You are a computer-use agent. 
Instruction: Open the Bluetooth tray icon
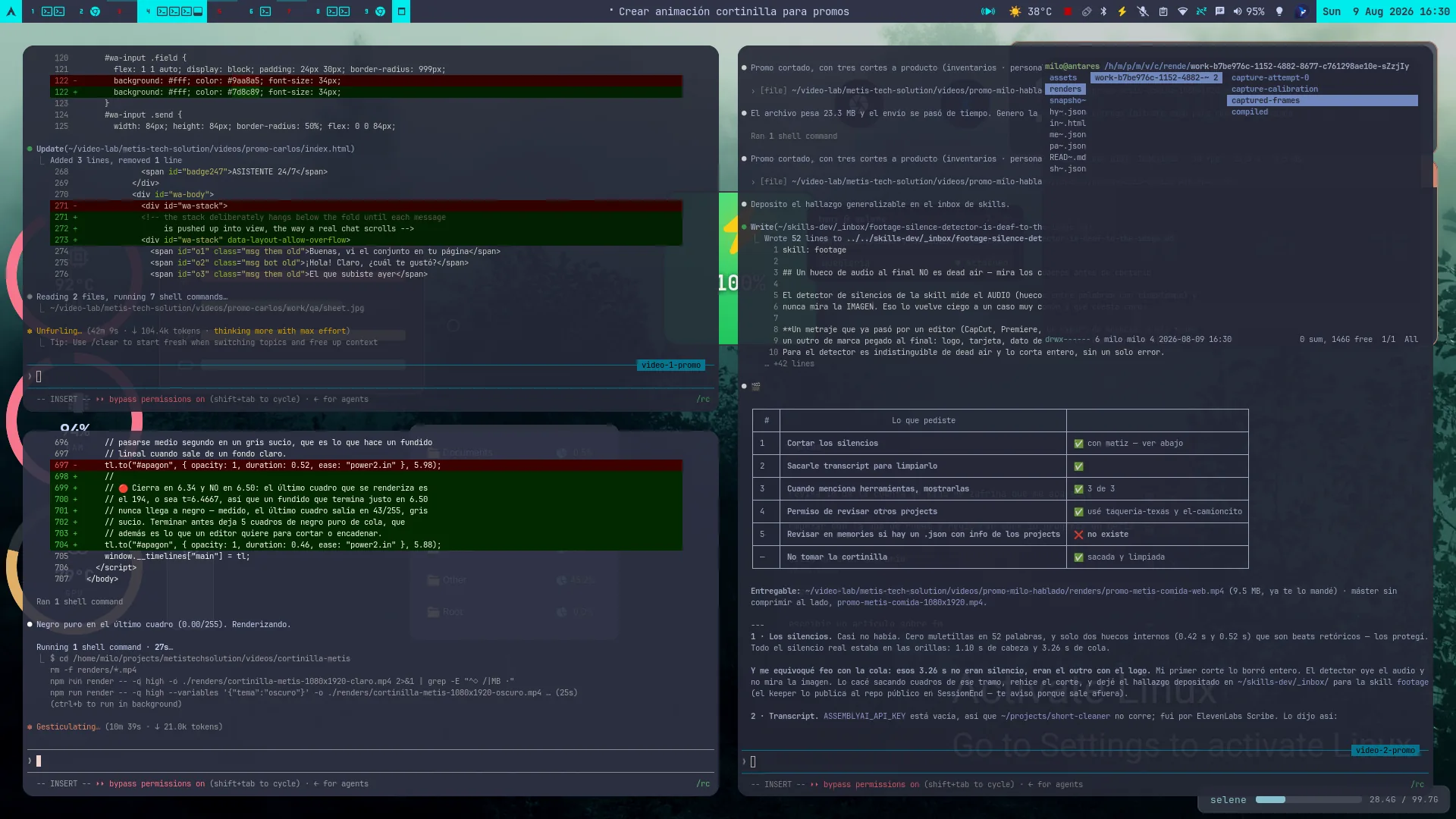(1104, 11)
